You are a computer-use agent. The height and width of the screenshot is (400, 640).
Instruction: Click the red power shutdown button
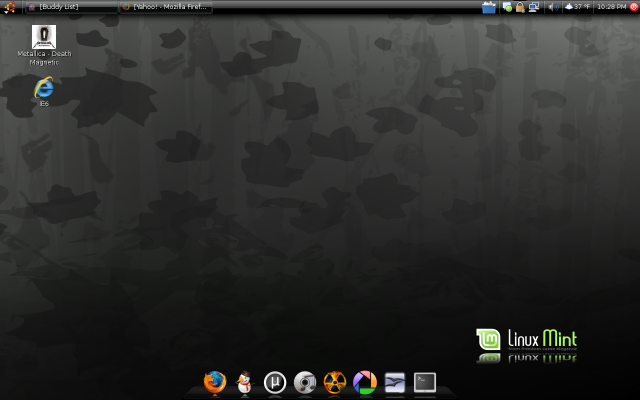tap(634, 7)
